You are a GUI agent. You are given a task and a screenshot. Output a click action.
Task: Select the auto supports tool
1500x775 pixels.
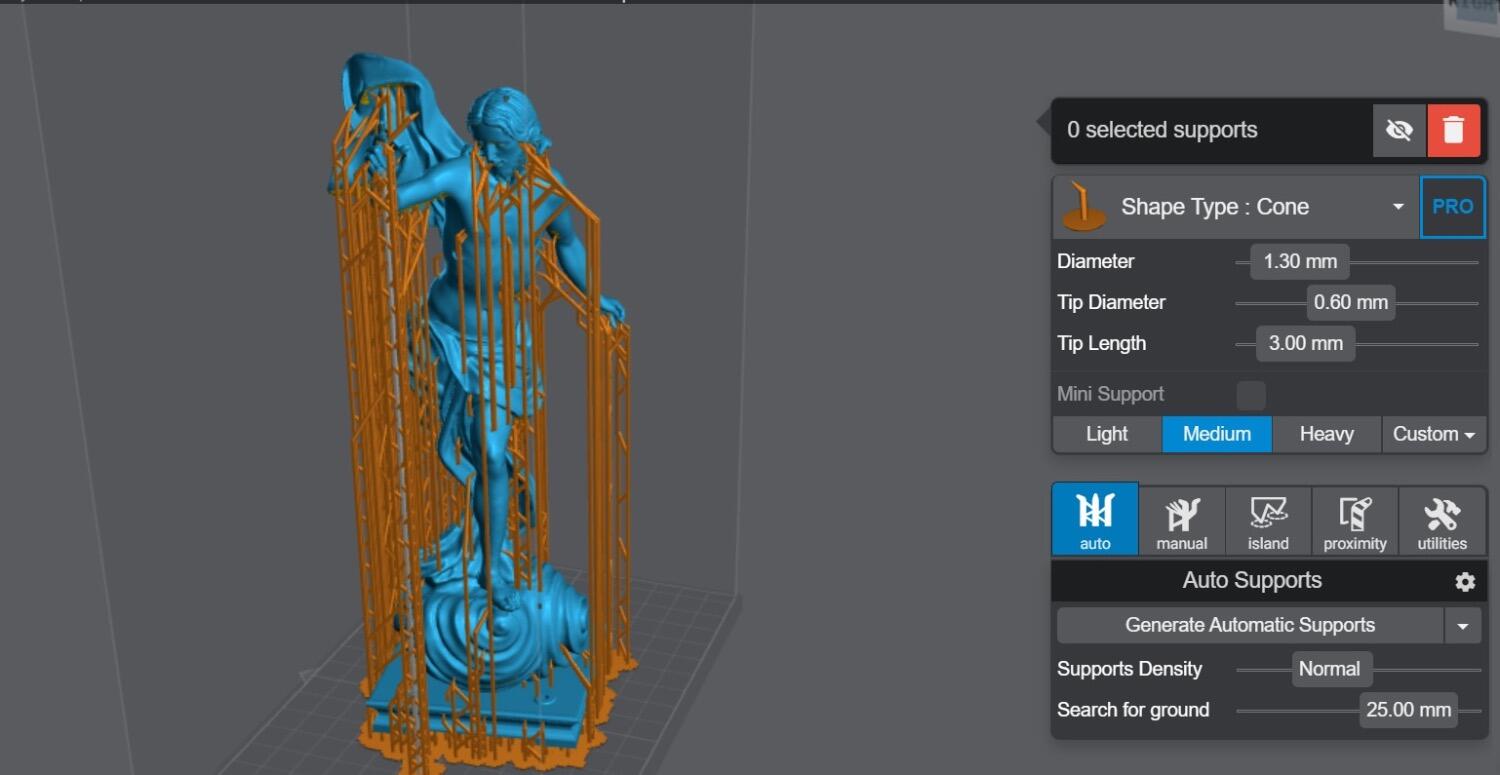click(1094, 519)
